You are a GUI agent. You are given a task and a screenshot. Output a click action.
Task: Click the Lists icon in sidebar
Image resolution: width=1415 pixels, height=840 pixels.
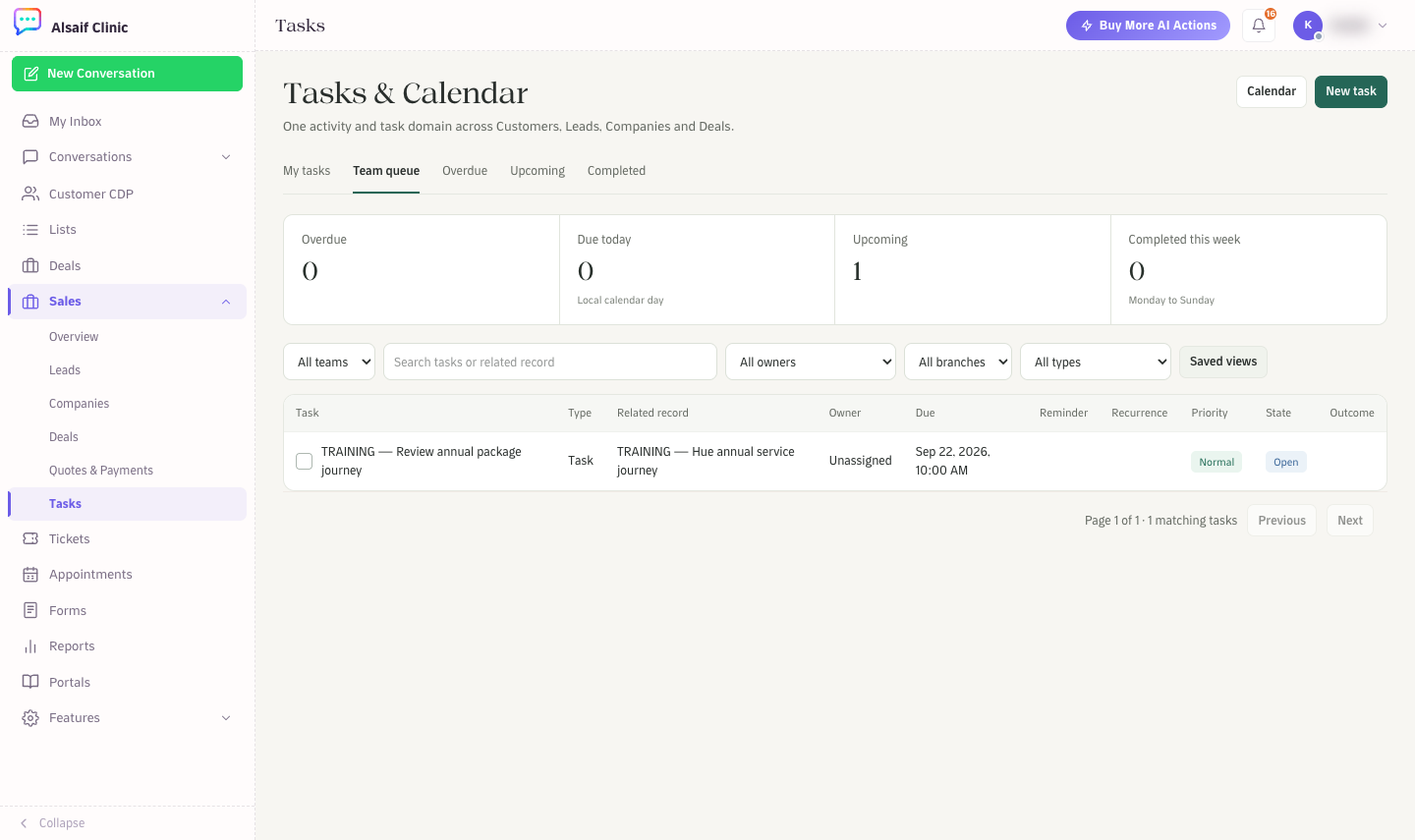click(30, 229)
